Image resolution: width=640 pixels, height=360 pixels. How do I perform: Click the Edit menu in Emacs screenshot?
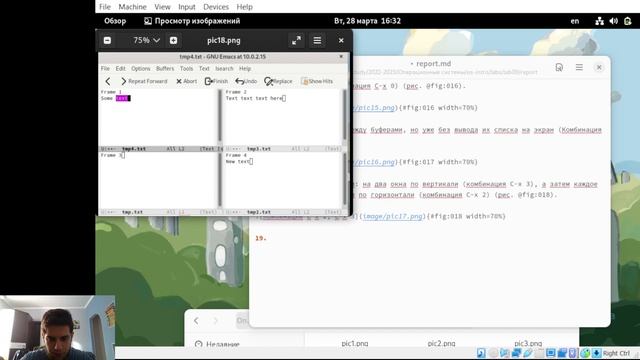click(x=120, y=69)
